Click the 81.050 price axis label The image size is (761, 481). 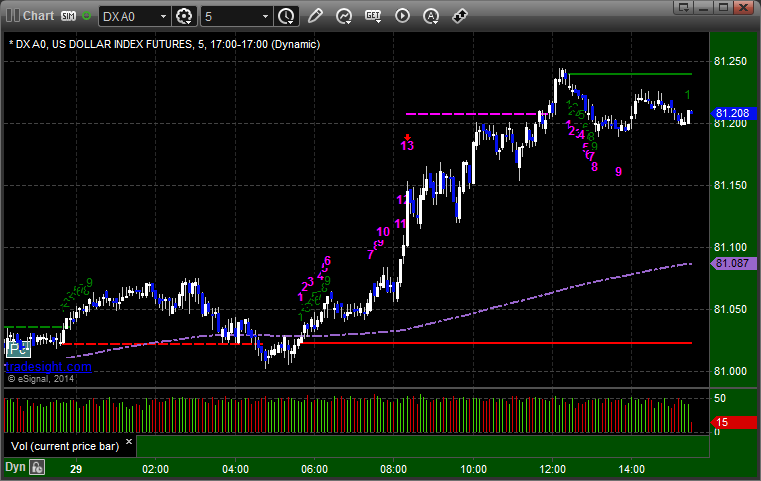(x=730, y=309)
